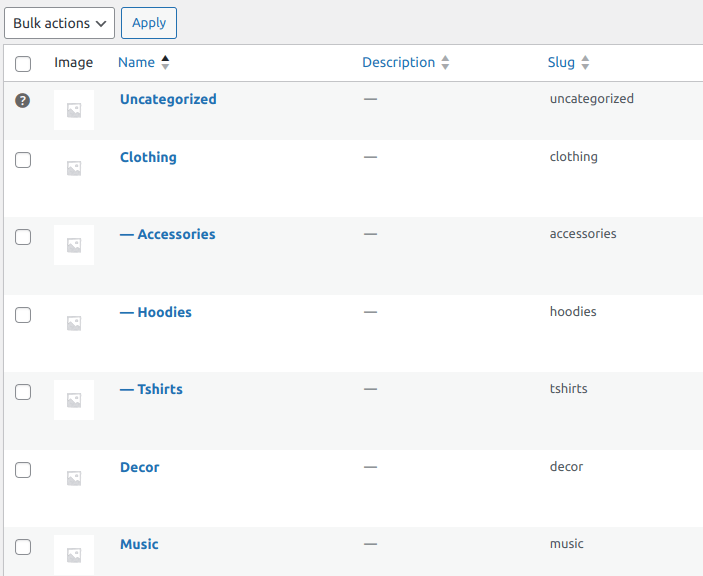Viewport: 703px width, 576px height.
Task: Click the 'uncategorized' slug text
Action: pyautogui.click(x=592, y=99)
